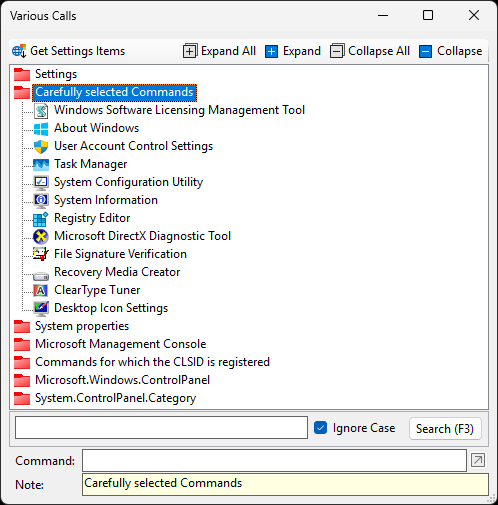Click Get Settings Items in toolbar

pyautogui.click(x=68, y=51)
